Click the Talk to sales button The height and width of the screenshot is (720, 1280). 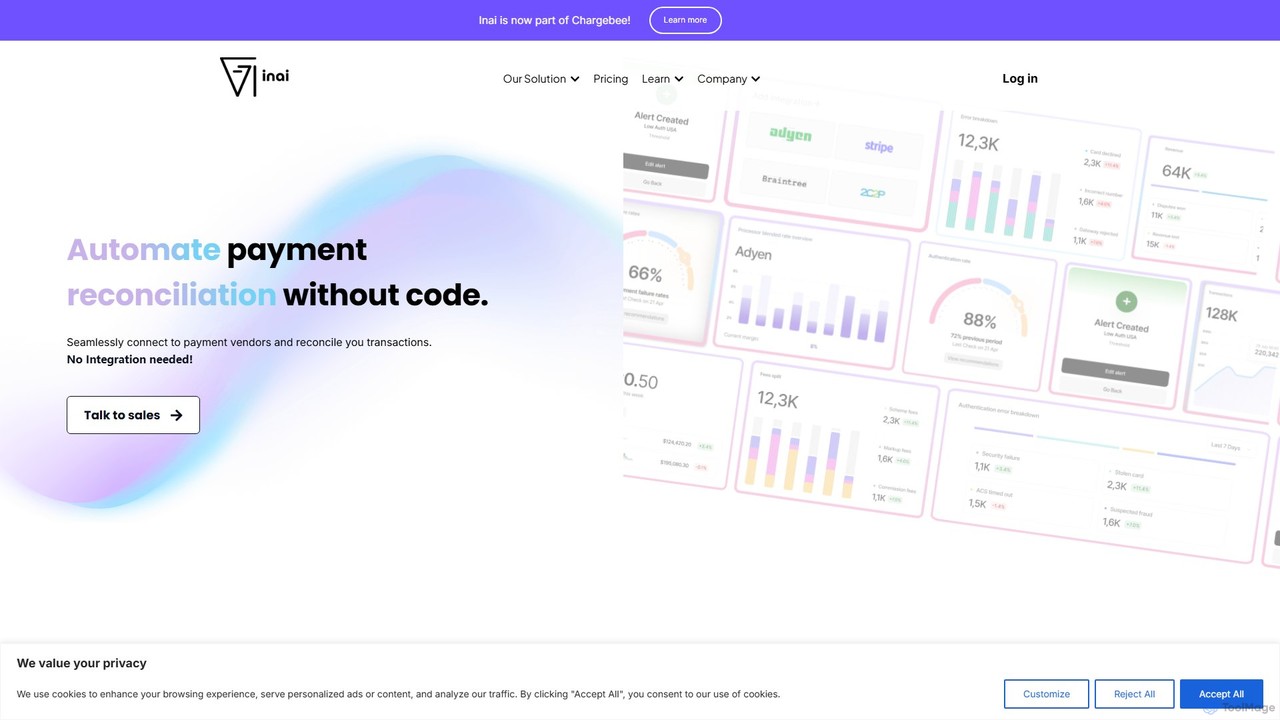pyautogui.click(x=133, y=415)
